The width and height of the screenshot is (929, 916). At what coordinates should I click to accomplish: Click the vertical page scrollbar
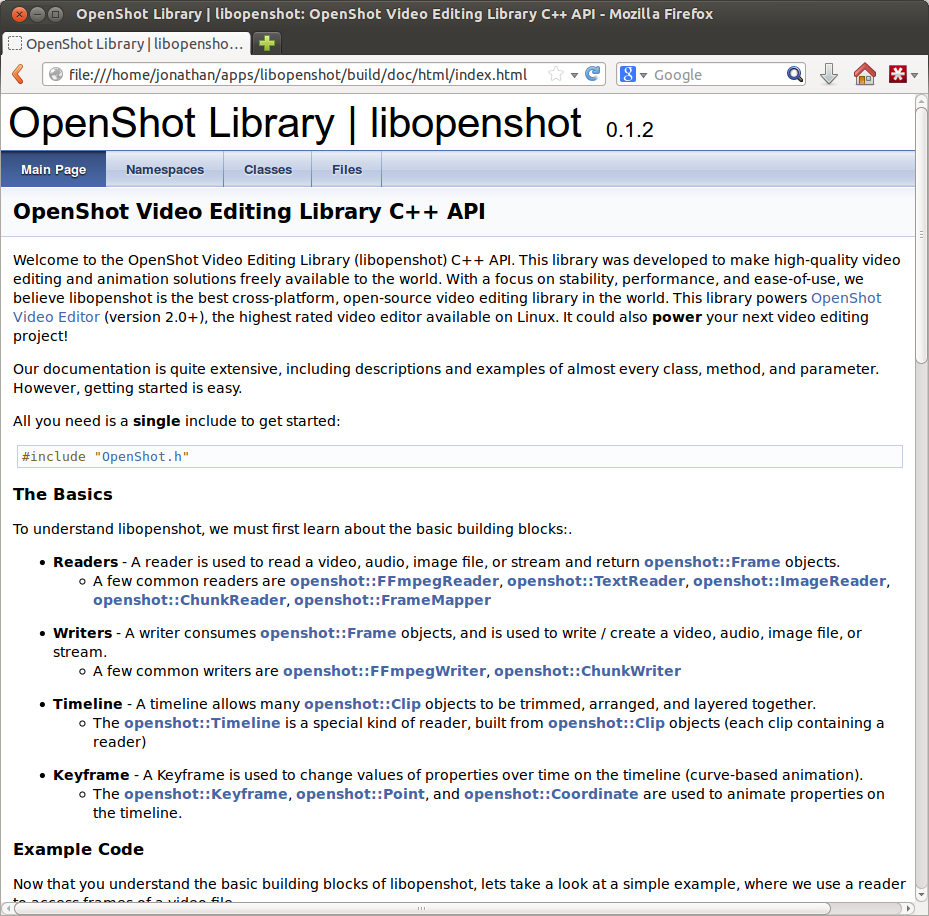pyautogui.click(x=921, y=230)
